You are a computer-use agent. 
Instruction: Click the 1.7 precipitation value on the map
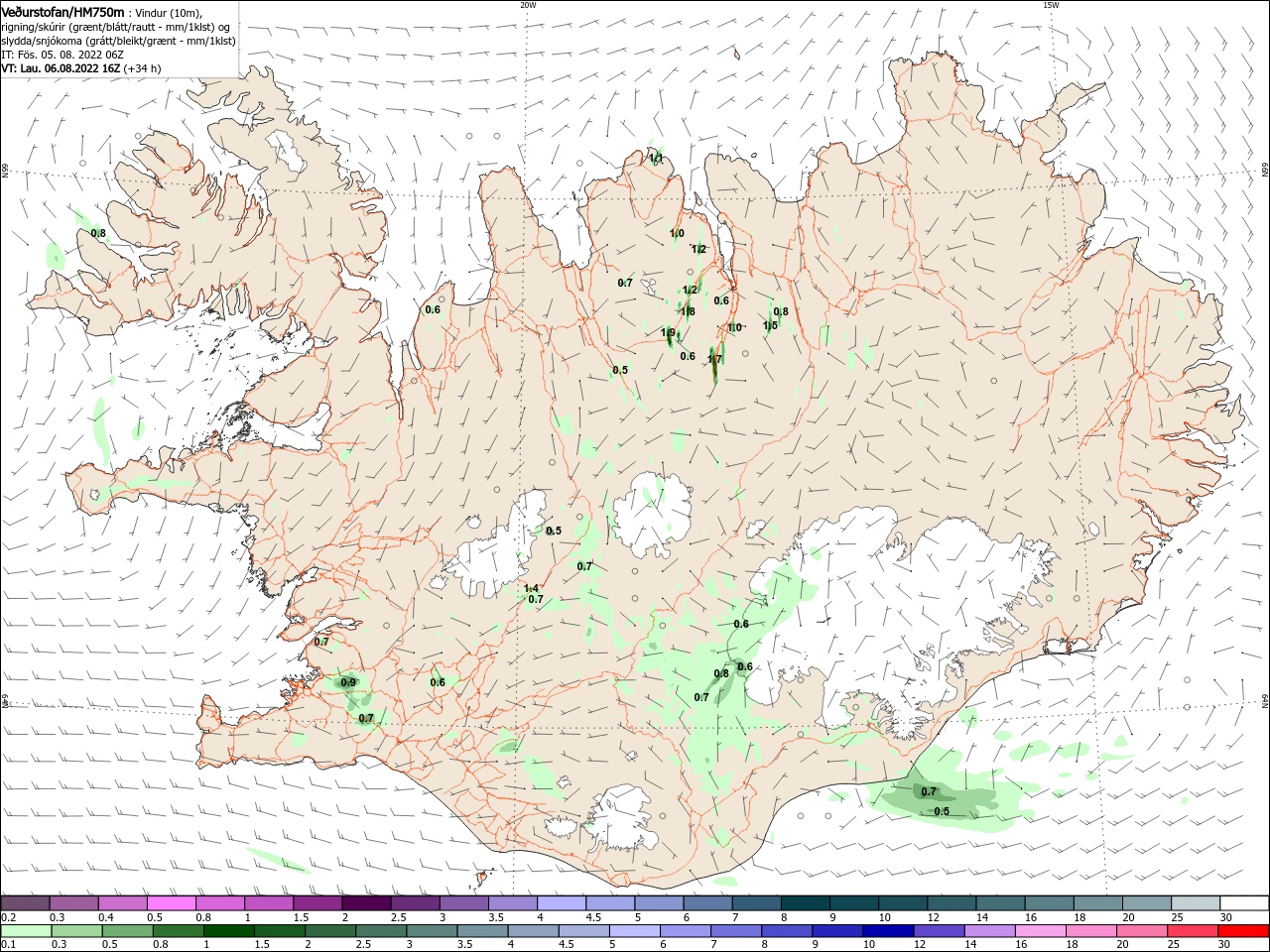[x=715, y=359]
